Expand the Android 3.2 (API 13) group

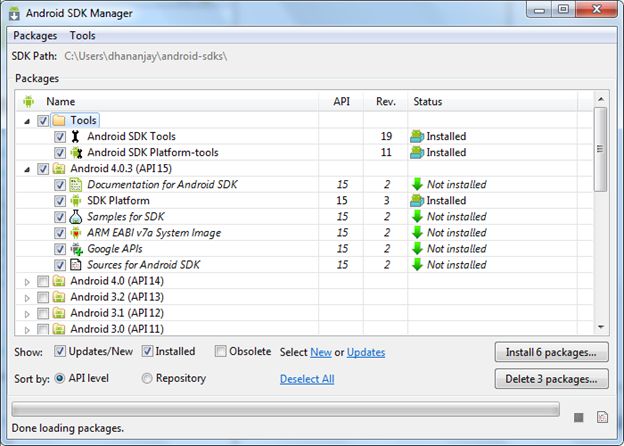(27, 297)
